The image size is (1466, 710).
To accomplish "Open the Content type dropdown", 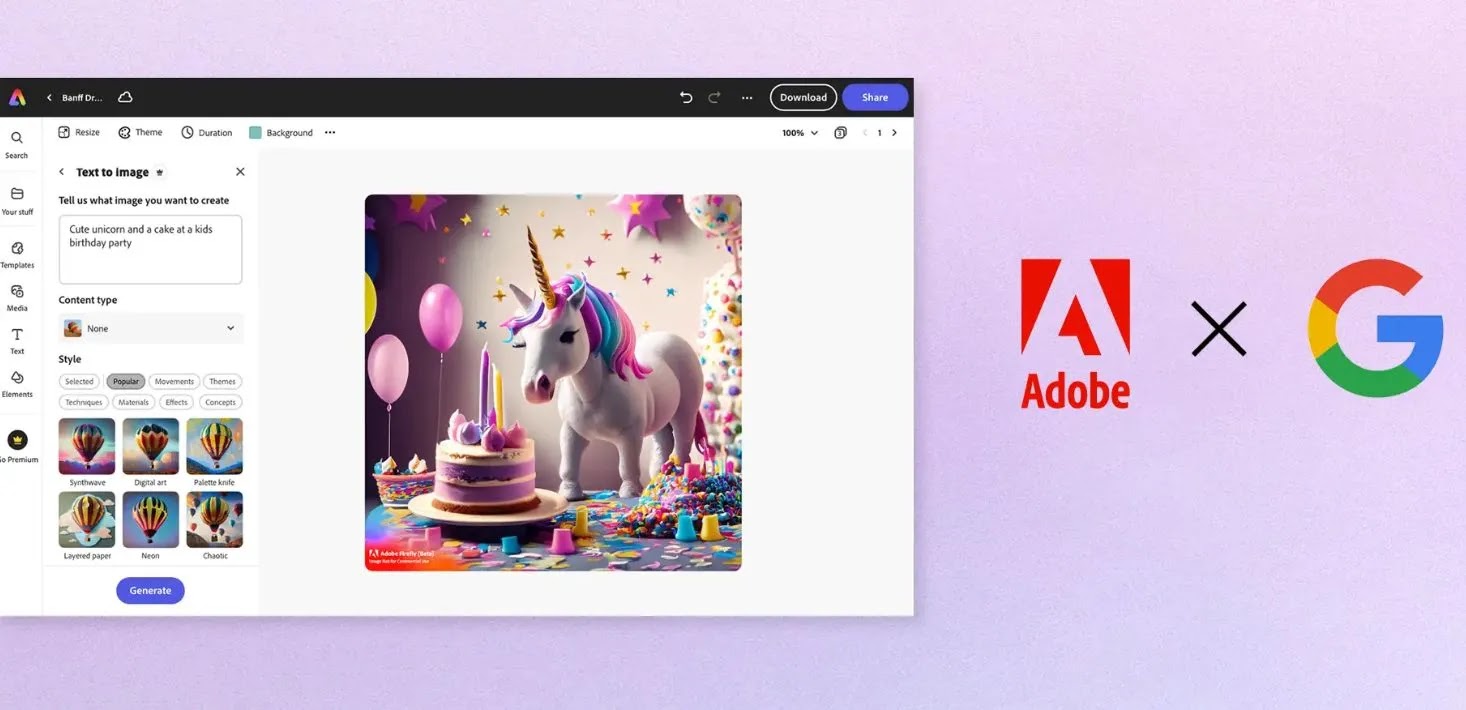I will [150, 328].
